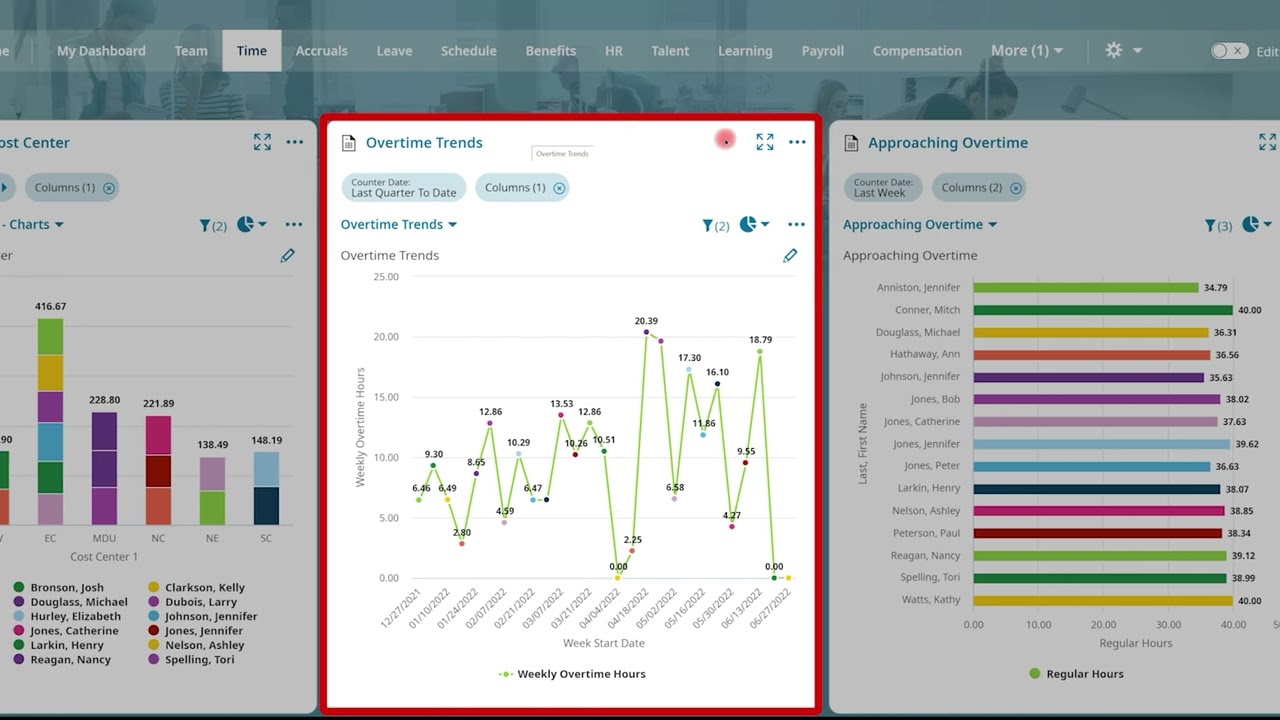Open filter (2) in Overtime Trends
This screenshot has height=720, width=1280.
[715, 226]
